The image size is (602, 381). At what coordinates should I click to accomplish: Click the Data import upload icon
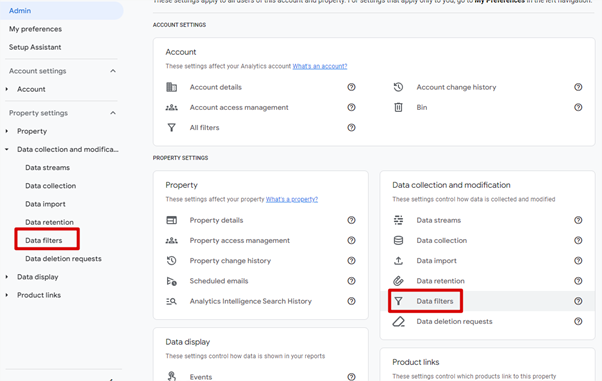398,261
